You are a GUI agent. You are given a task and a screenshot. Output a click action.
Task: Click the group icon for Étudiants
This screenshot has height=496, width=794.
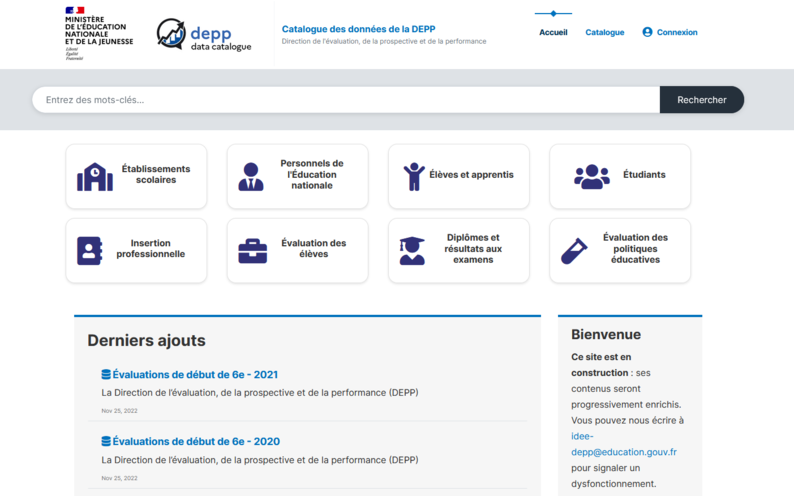pyautogui.click(x=591, y=177)
